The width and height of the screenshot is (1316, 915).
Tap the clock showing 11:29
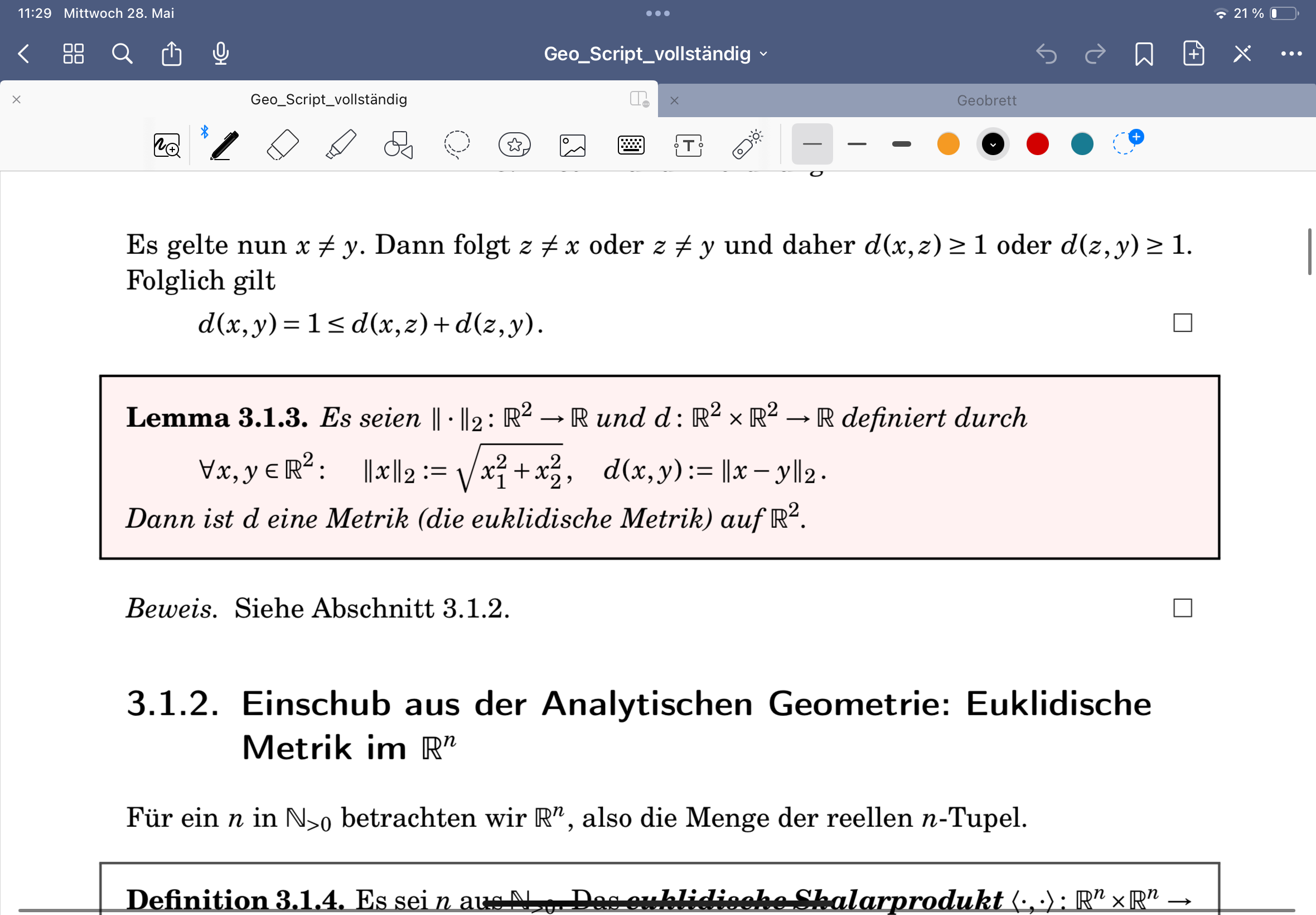(35, 13)
